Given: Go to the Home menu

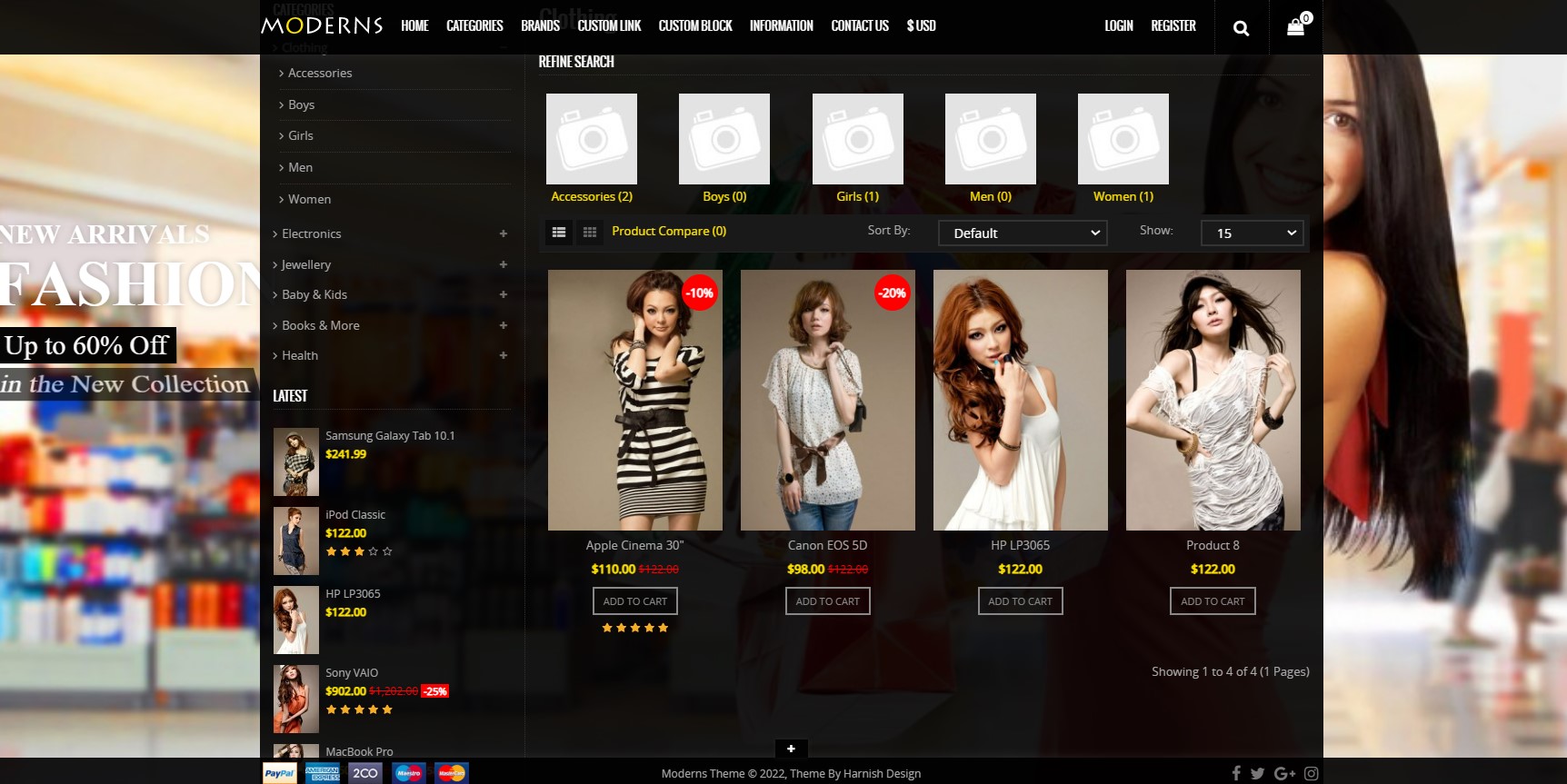Looking at the screenshot, I should [414, 25].
